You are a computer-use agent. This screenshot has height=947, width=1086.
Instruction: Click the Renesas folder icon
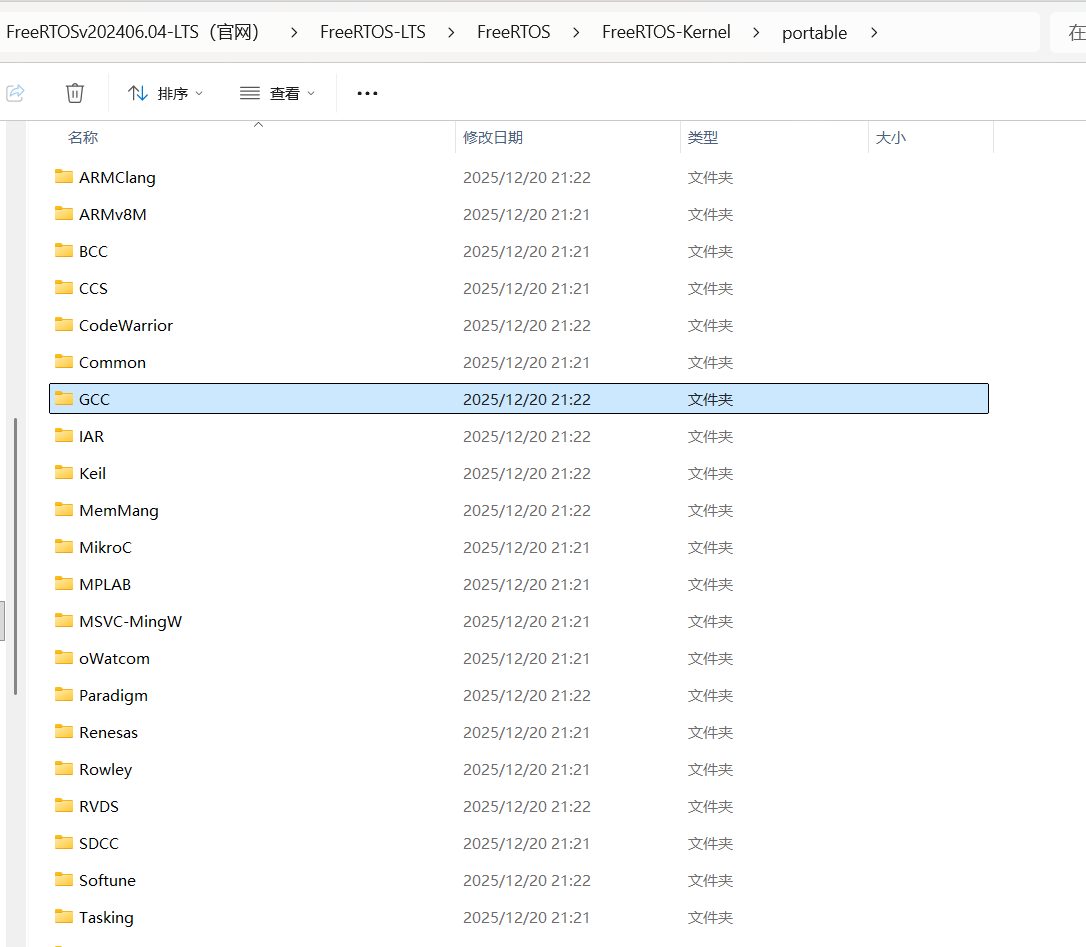(x=64, y=732)
